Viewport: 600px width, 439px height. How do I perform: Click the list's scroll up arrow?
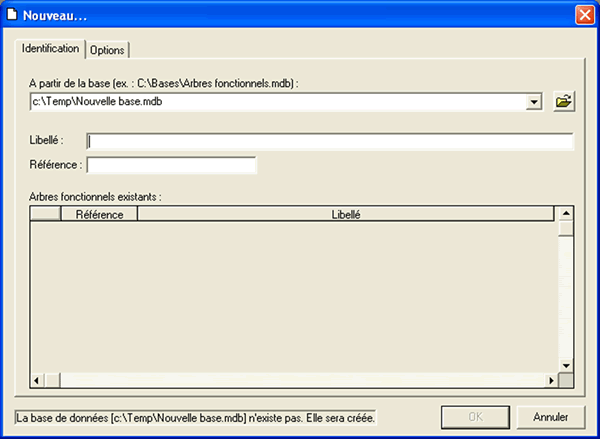pyautogui.click(x=566, y=213)
